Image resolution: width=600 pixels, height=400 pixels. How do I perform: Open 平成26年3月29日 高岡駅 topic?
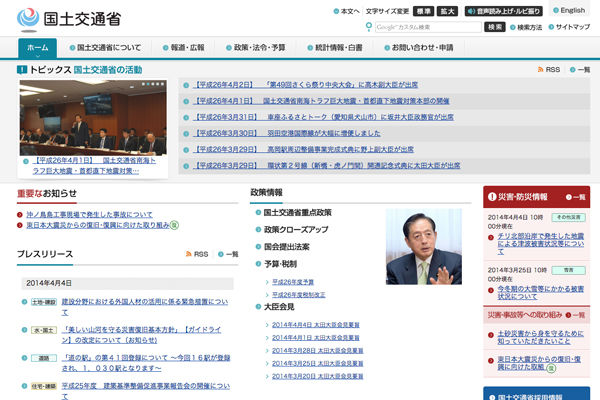pos(304,149)
